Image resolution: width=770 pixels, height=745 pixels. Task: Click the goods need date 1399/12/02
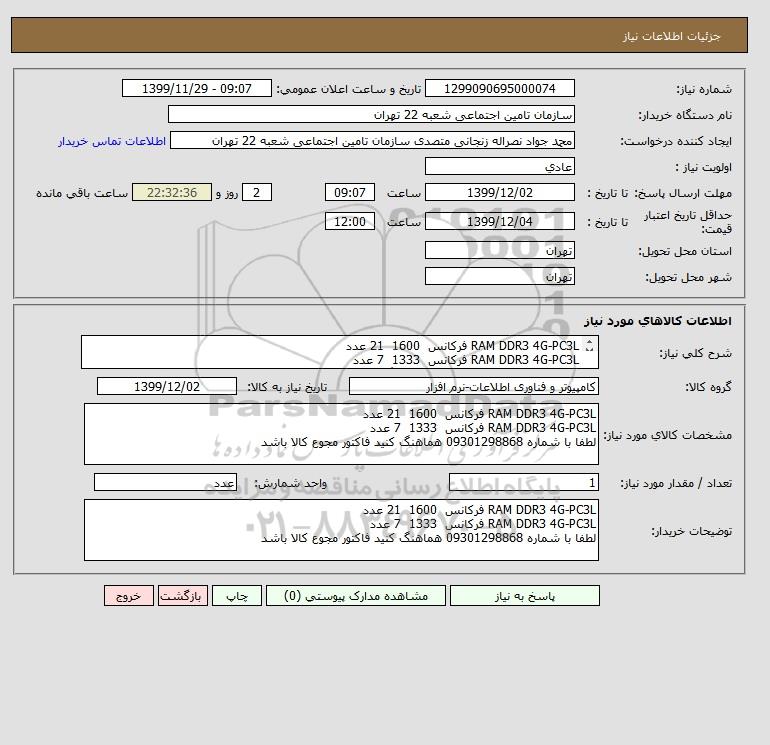[x=167, y=386]
